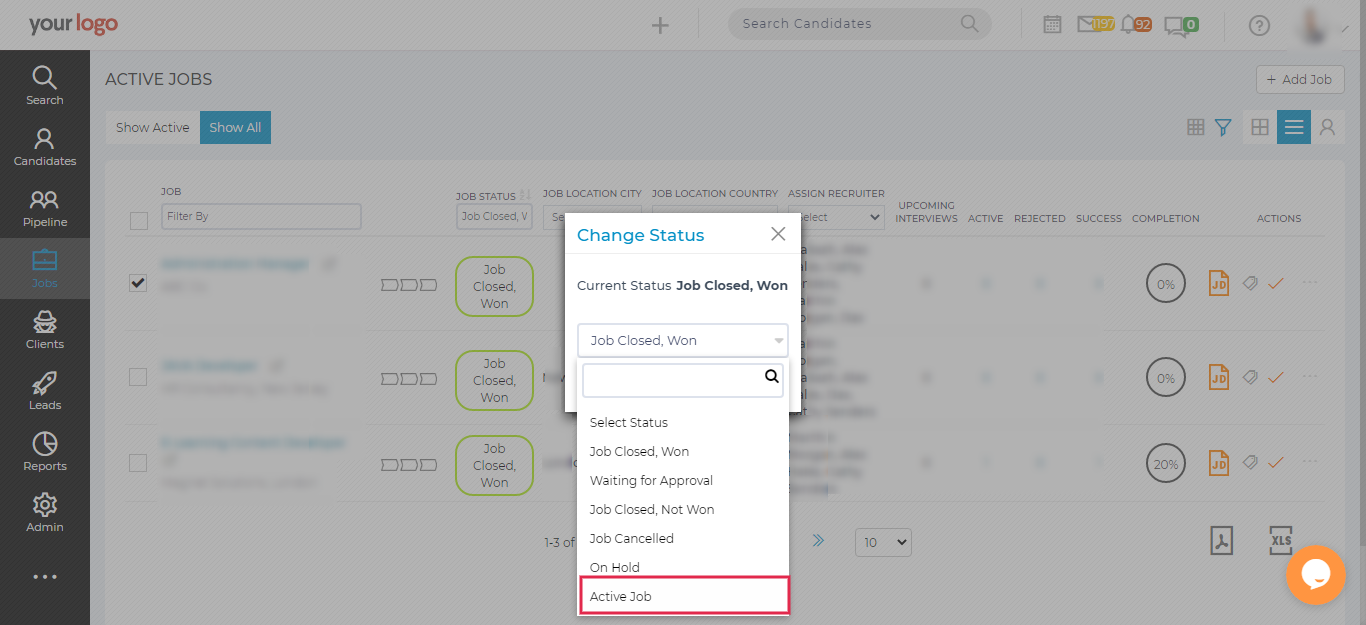Open the live chat bubble widget
Image resolution: width=1366 pixels, height=625 pixels.
(x=1315, y=574)
